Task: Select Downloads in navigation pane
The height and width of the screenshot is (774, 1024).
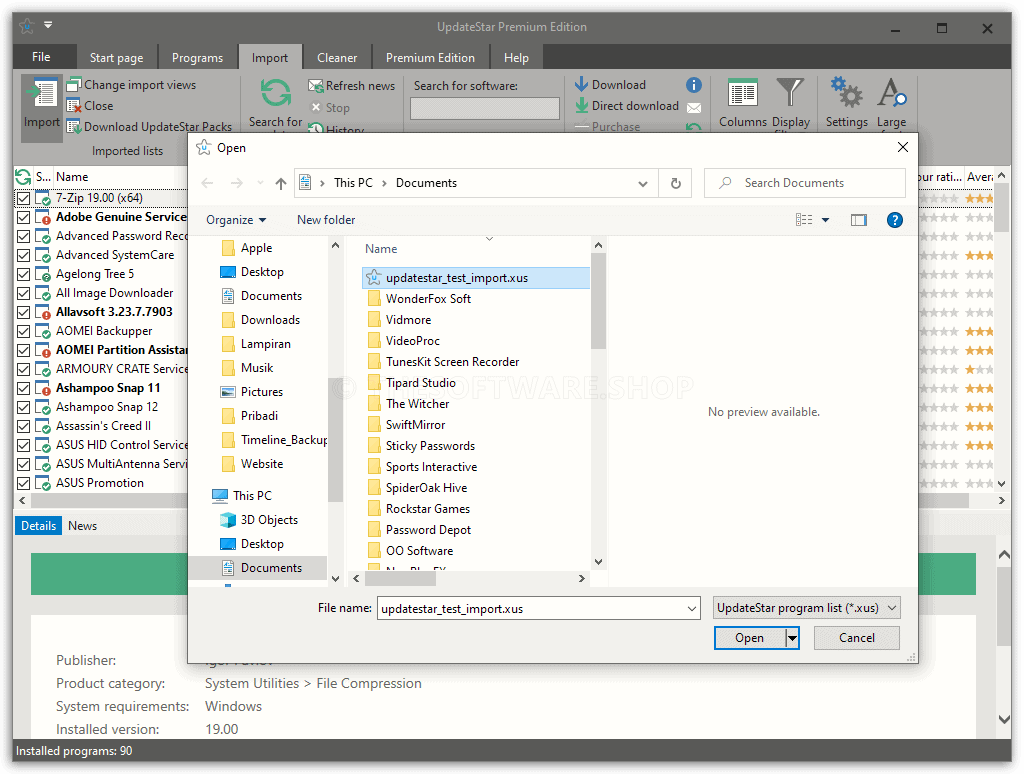Action: (270, 320)
